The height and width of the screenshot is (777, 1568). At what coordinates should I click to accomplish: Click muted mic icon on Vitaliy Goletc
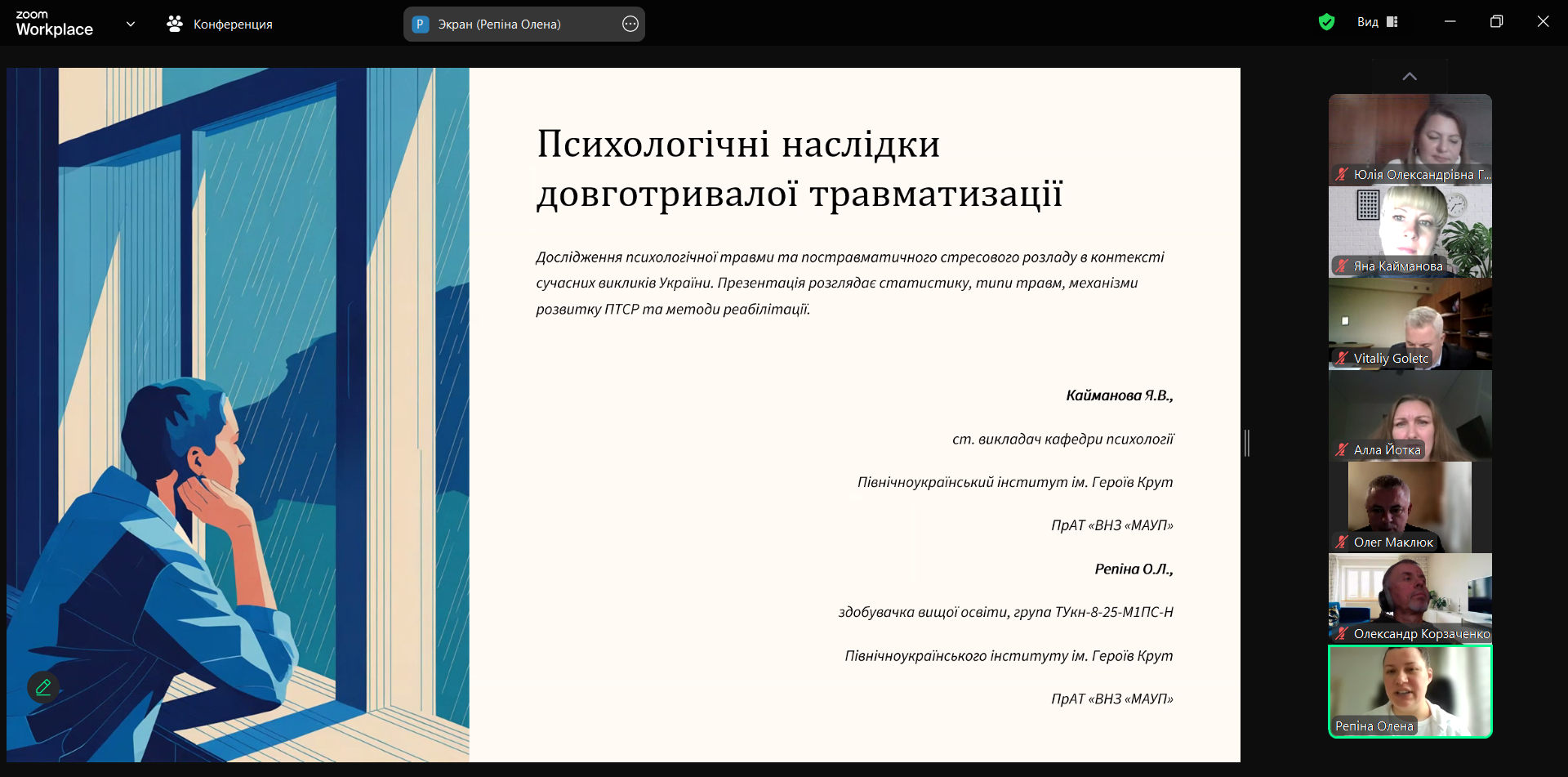1342,358
